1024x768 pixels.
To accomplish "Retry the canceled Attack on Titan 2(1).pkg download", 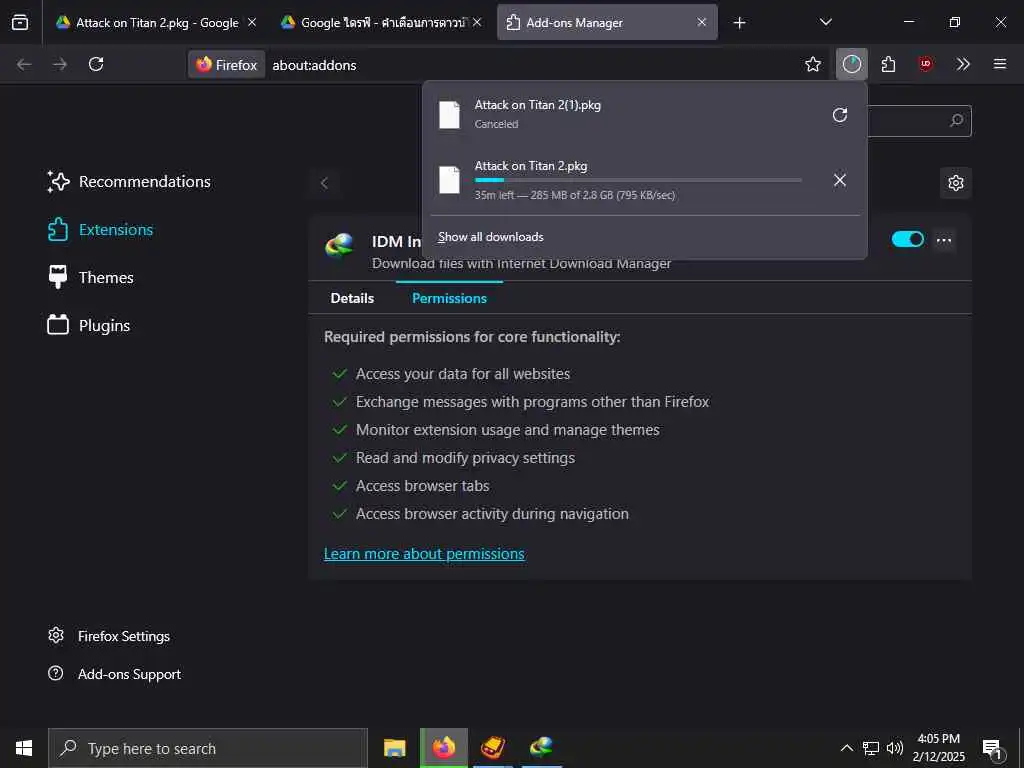I will [x=840, y=115].
